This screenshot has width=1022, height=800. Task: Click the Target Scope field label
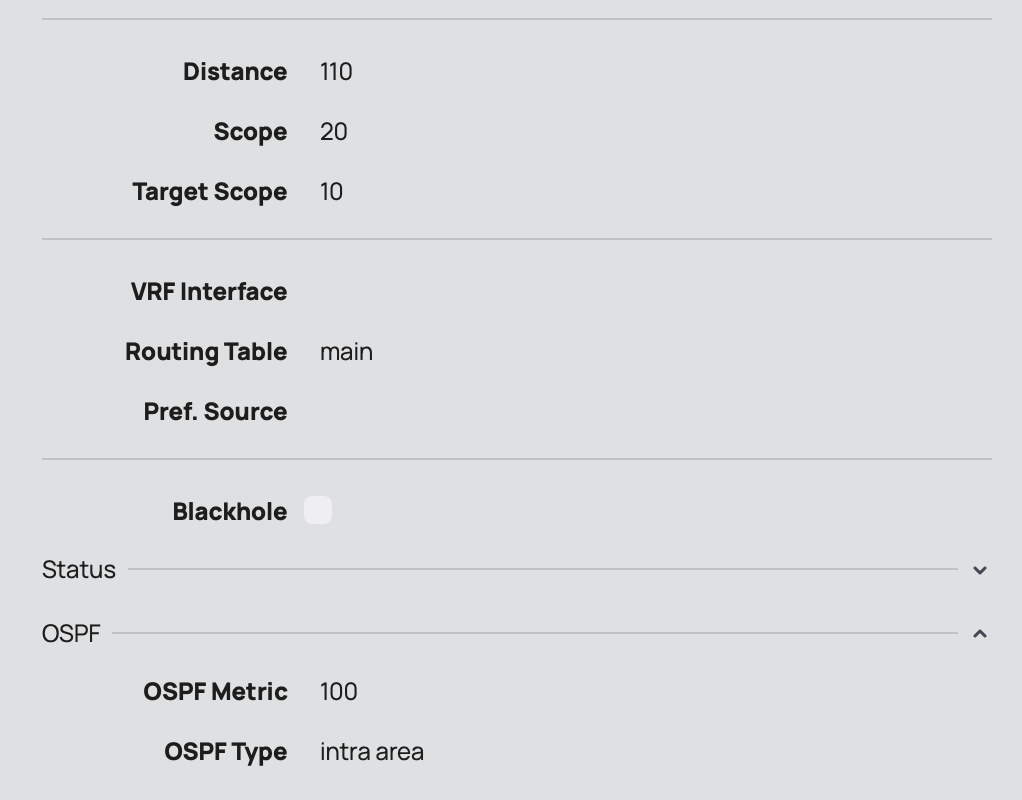pos(210,192)
